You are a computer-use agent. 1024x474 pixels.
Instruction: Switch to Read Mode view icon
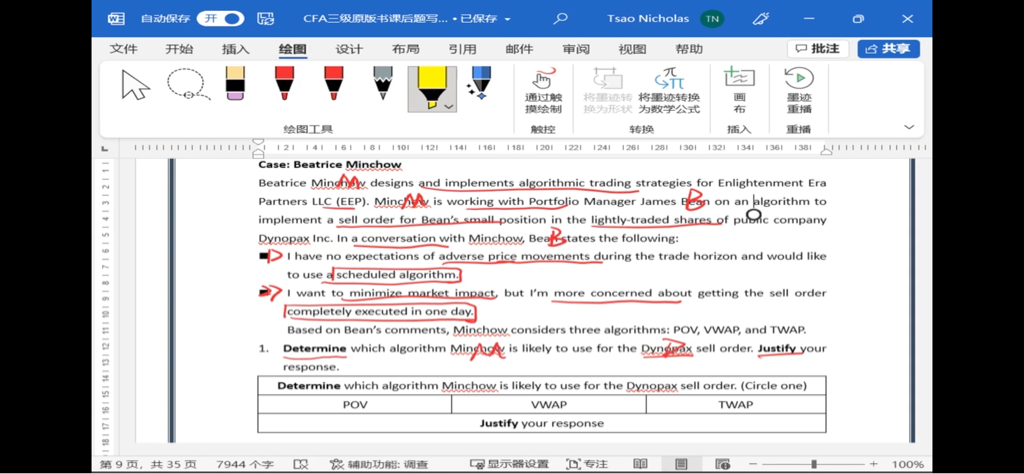pos(640,464)
